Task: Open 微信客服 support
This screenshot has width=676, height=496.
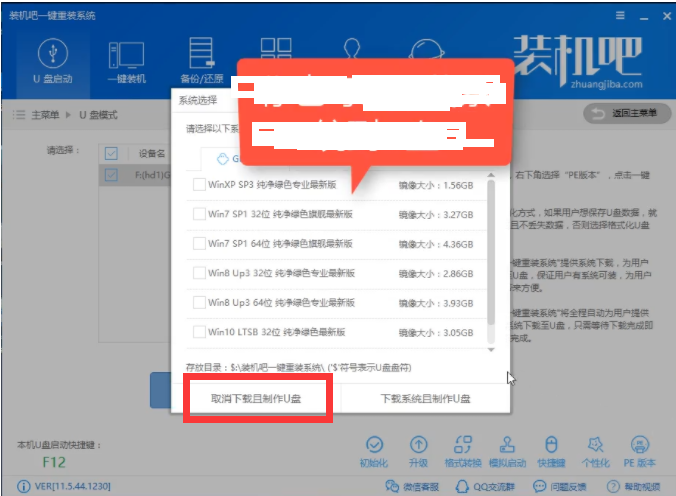Action: coord(412,487)
